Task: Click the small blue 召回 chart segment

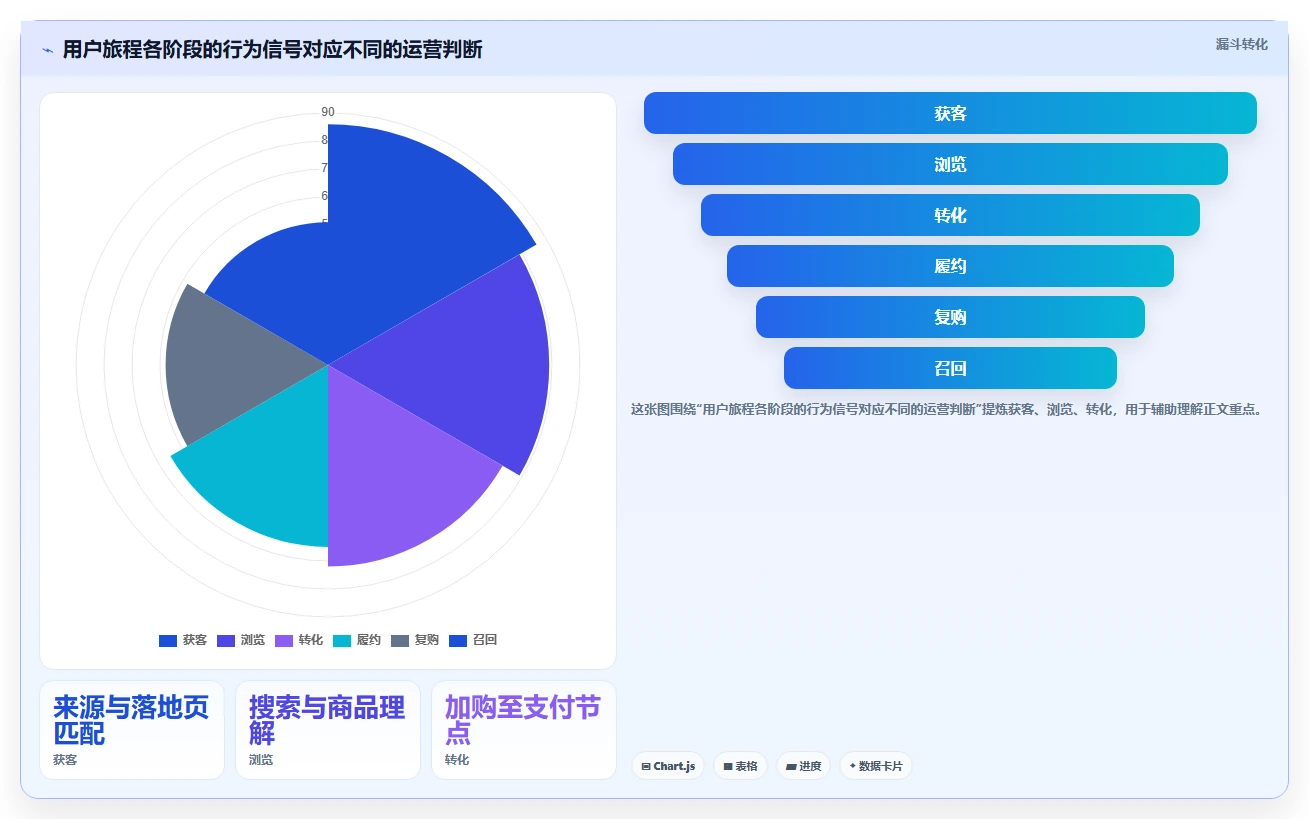Action: [x=285, y=290]
